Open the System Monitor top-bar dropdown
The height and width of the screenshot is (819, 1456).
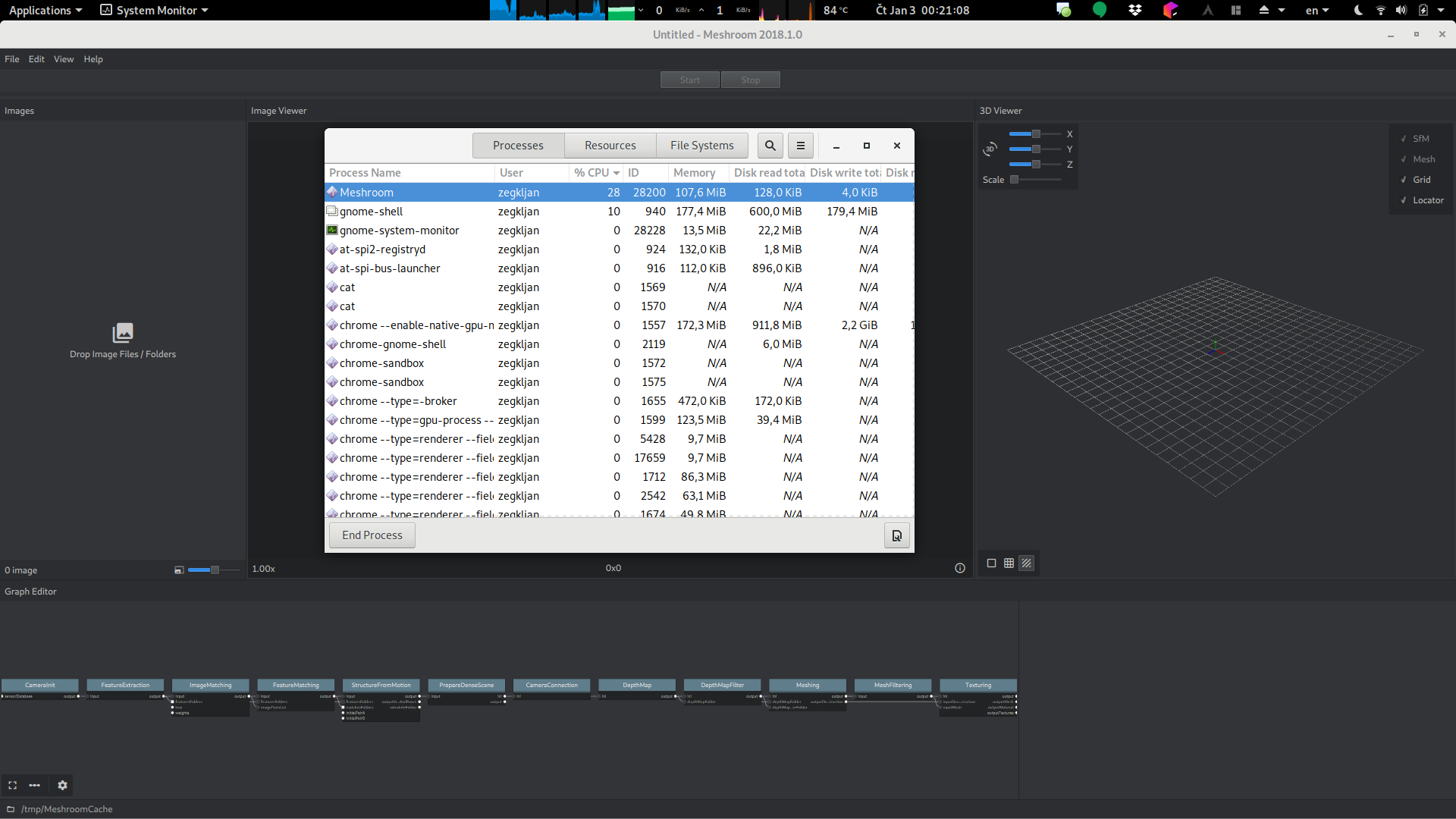coord(154,10)
